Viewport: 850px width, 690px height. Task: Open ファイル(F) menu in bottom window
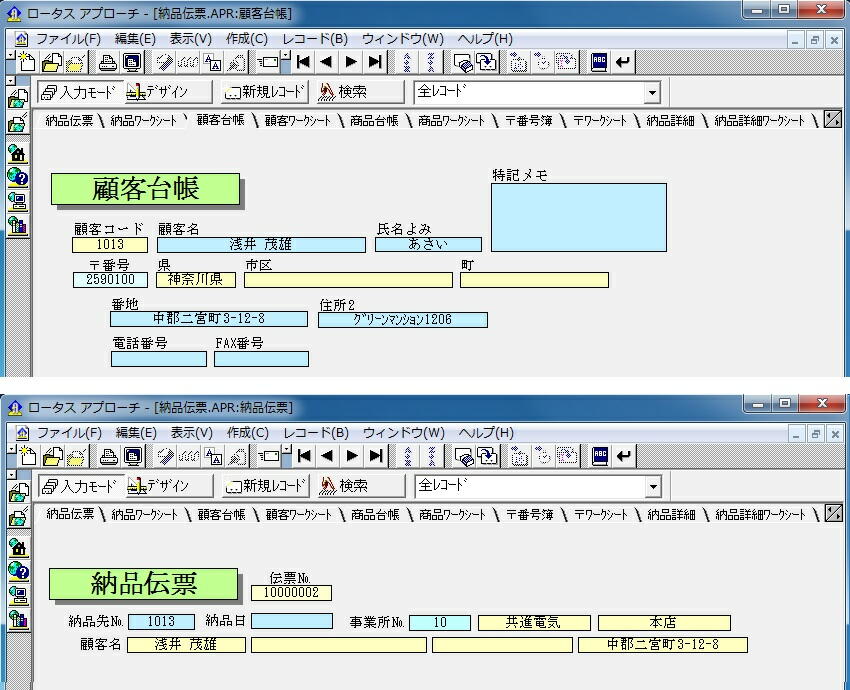click(69, 433)
